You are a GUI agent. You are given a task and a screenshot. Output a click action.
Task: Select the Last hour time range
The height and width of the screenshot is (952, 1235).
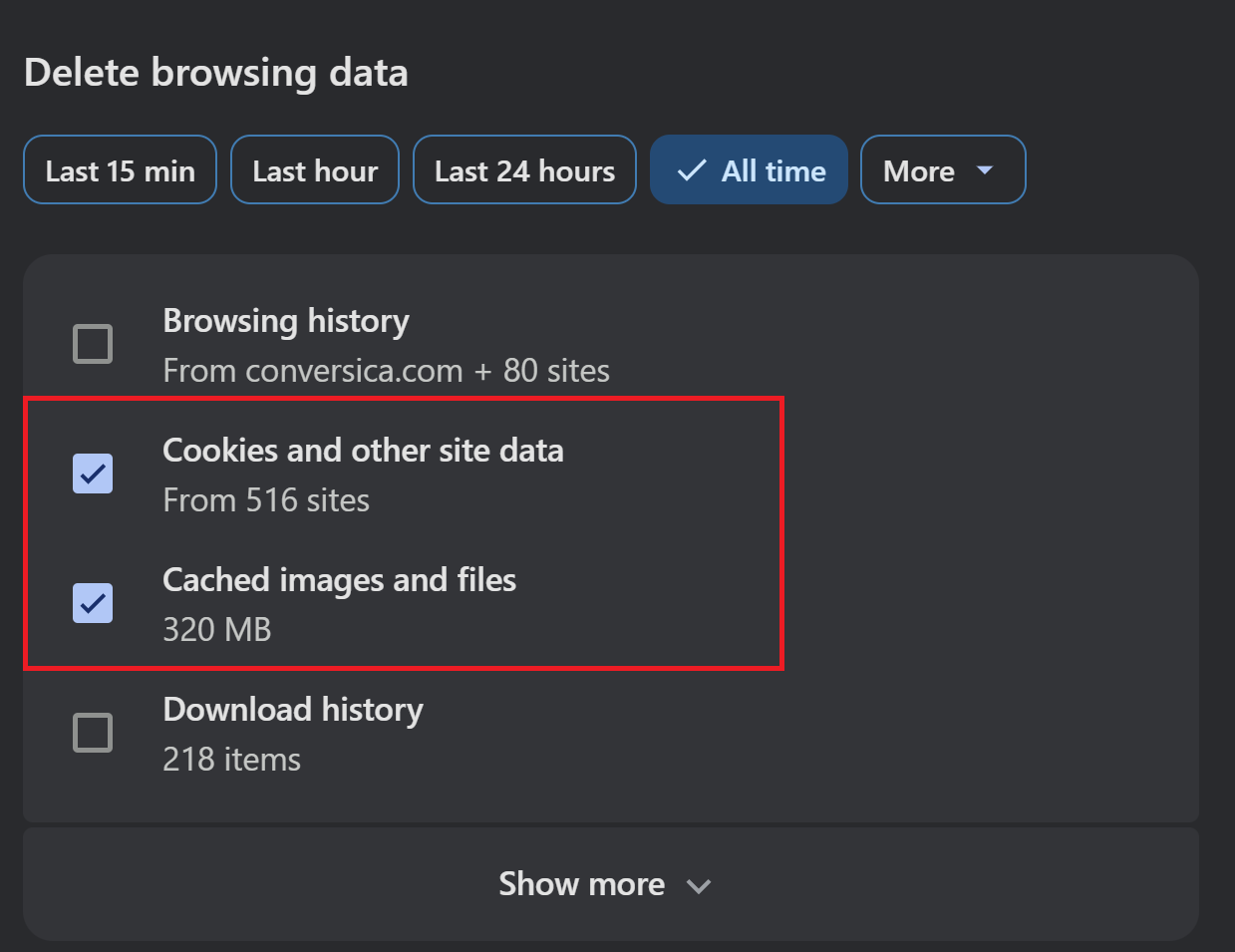coord(314,169)
